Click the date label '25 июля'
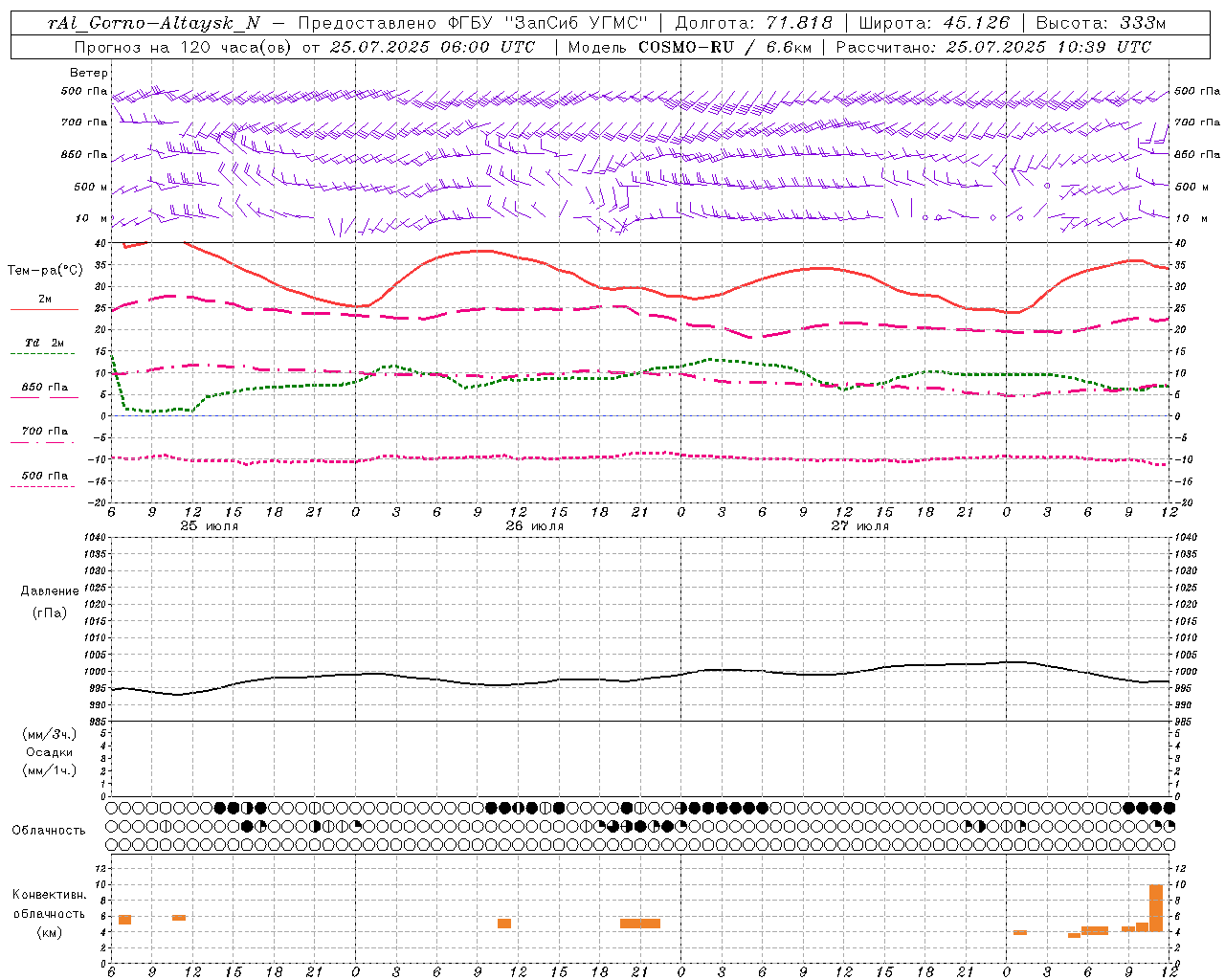 (210, 526)
